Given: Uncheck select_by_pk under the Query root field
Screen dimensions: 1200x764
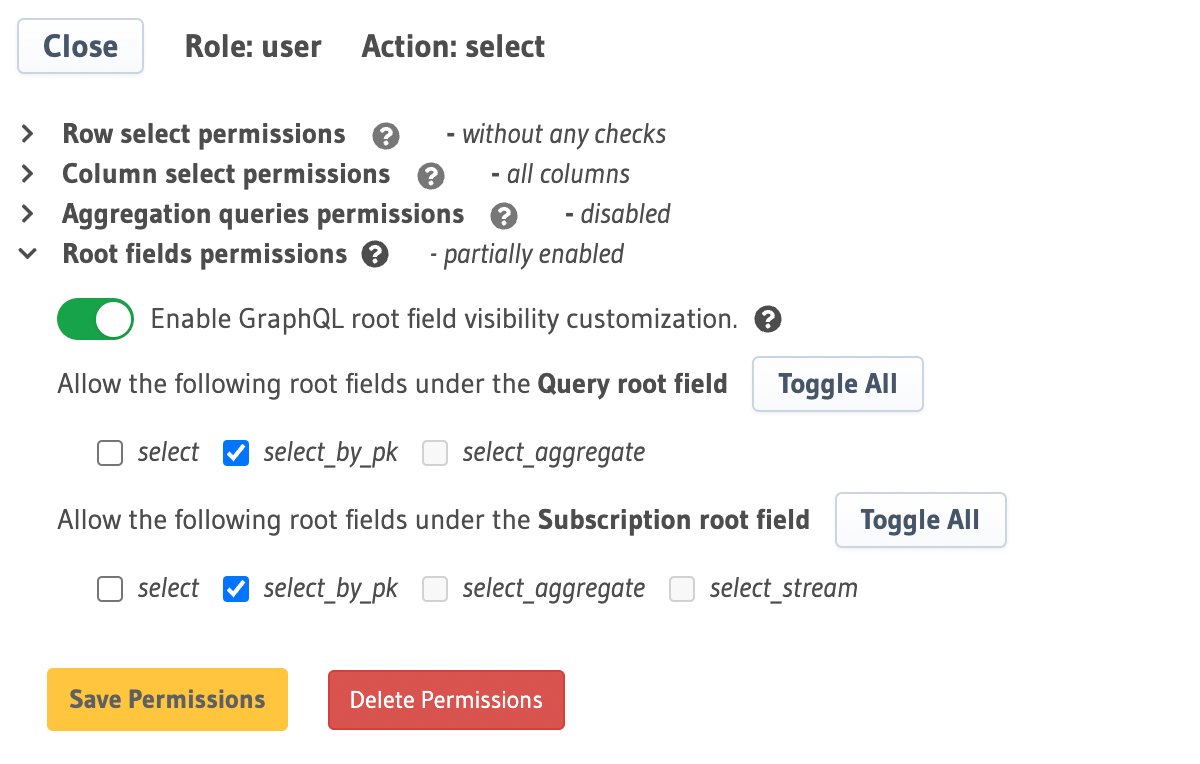Looking at the screenshot, I should [x=235, y=453].
